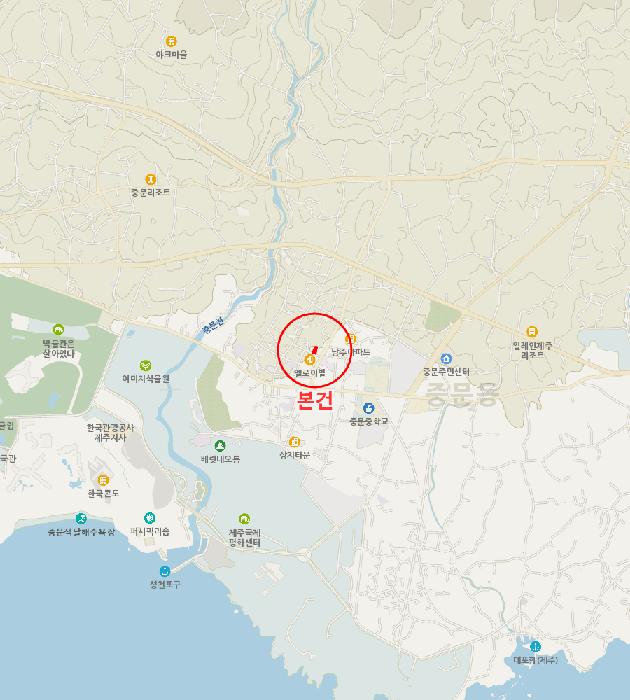Open the 박물관은 살아있다 museum icon
The height and width of the screenshot is (700, 630).
[58, 329]
